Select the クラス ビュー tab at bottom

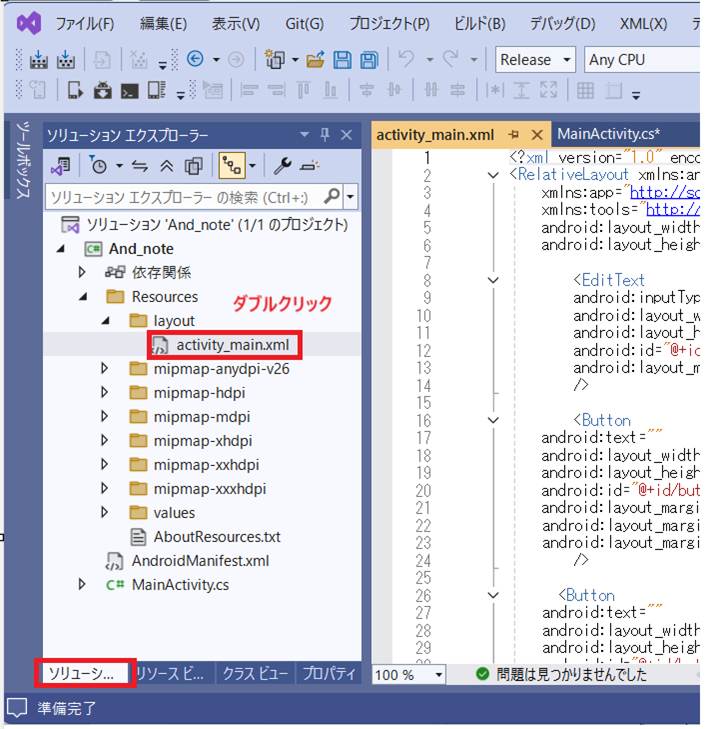tap(256, 674)
